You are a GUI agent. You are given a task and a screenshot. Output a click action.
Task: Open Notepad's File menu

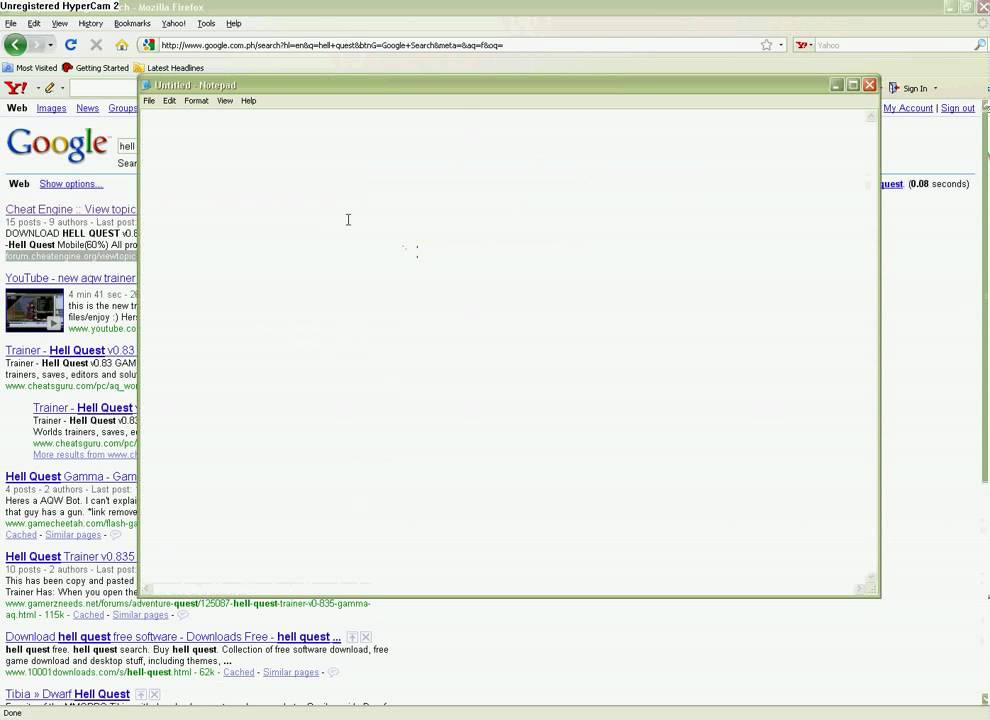point(149,100)
